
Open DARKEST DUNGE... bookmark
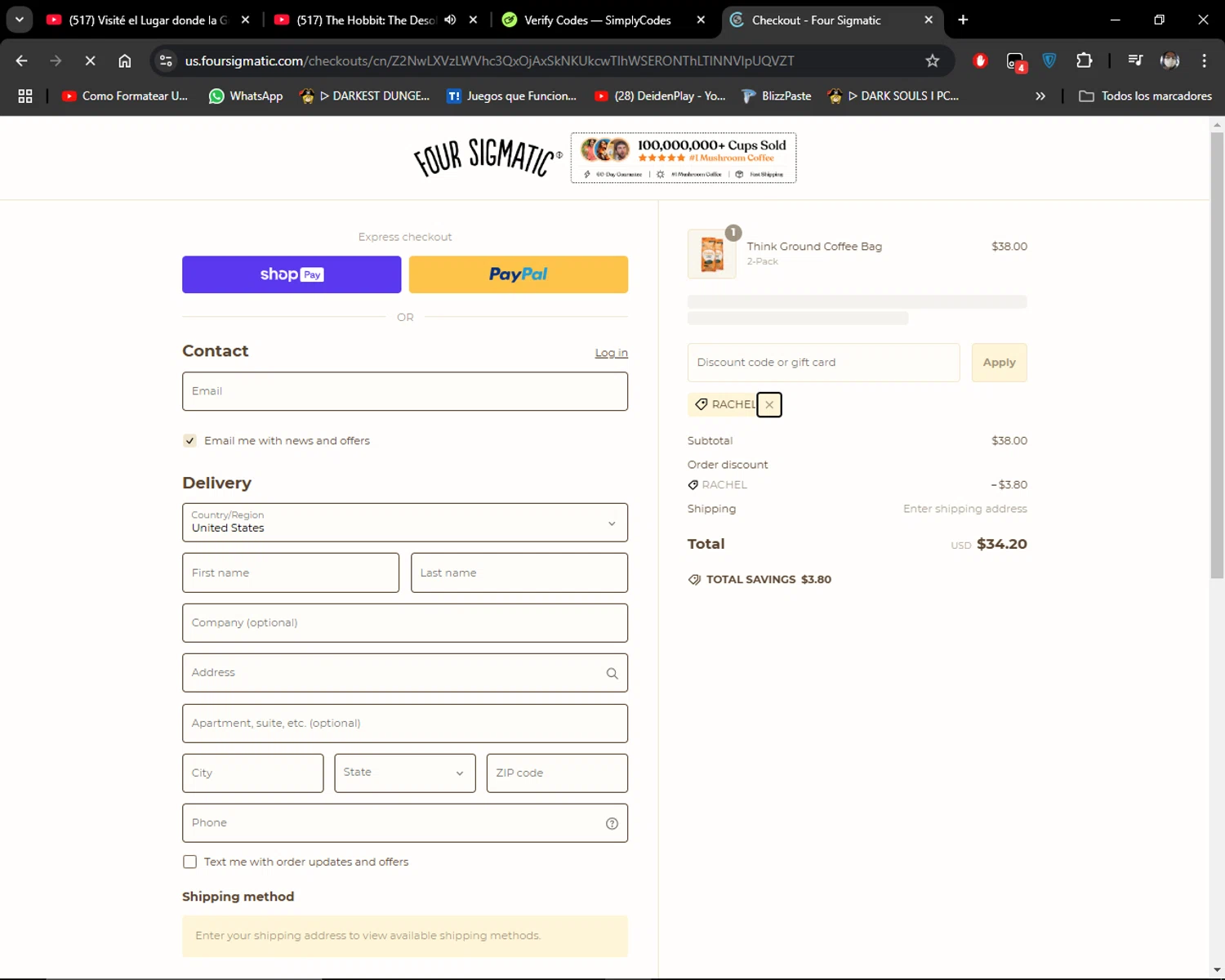[x=364, y=96]
